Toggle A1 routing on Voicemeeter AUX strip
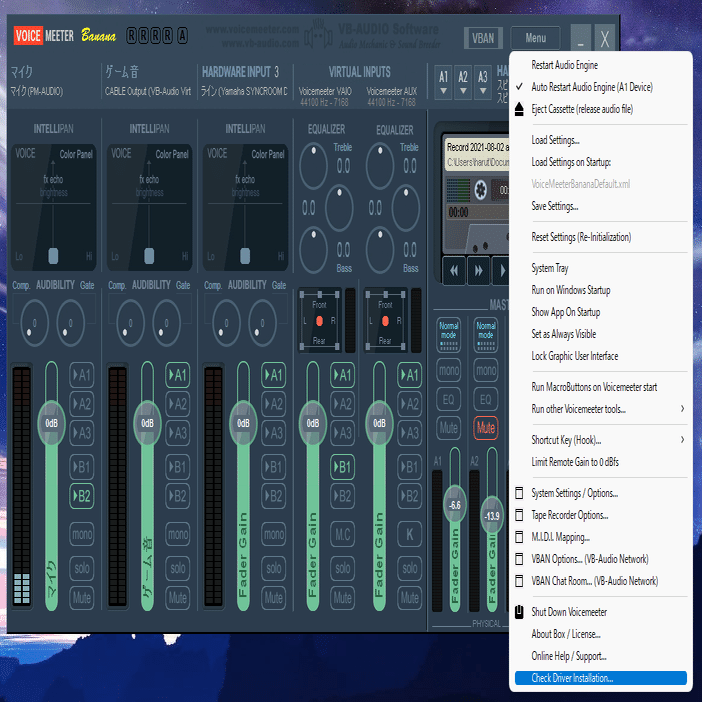The image size is (702, 702). [409, 375]
